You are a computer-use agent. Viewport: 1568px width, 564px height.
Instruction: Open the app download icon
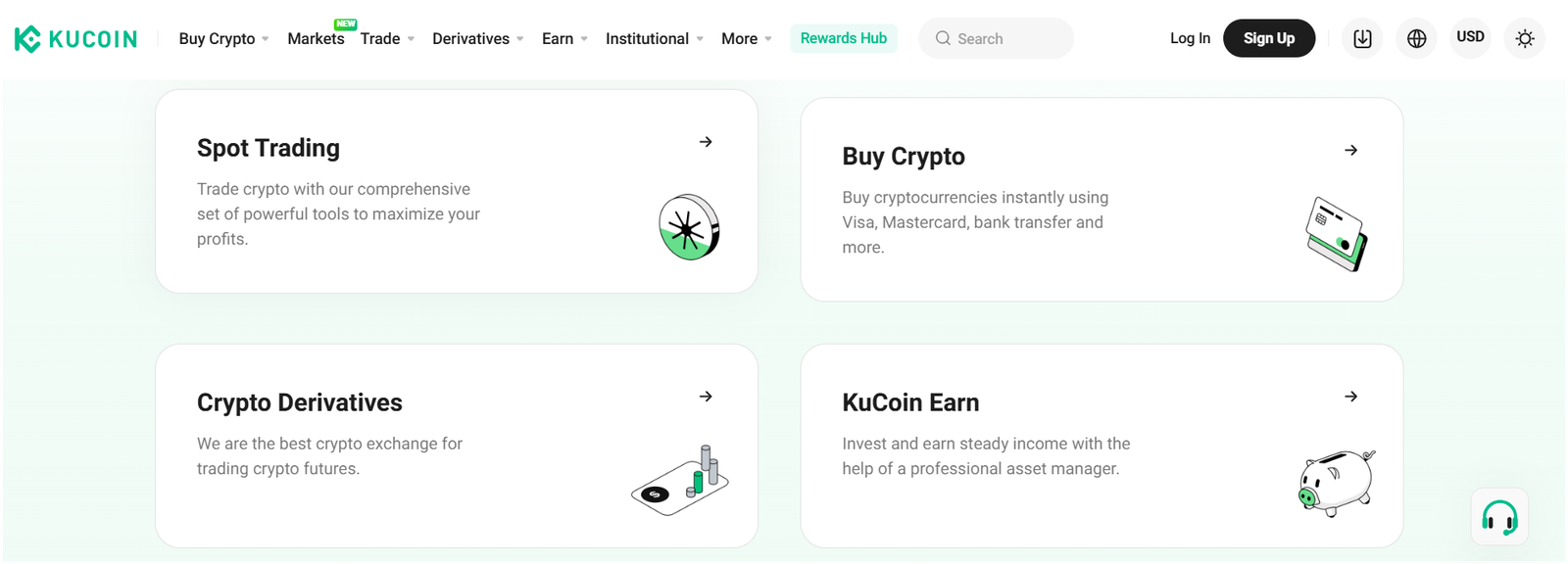click(1361, 38)
